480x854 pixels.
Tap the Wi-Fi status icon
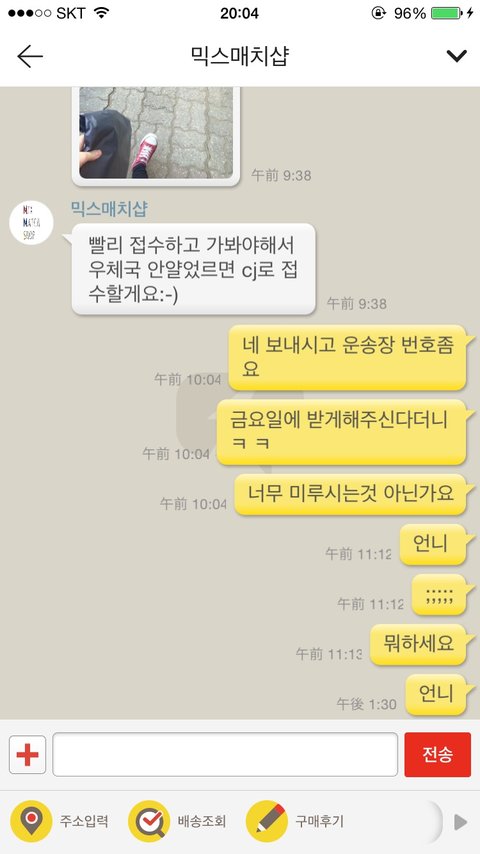coord(101,13)
